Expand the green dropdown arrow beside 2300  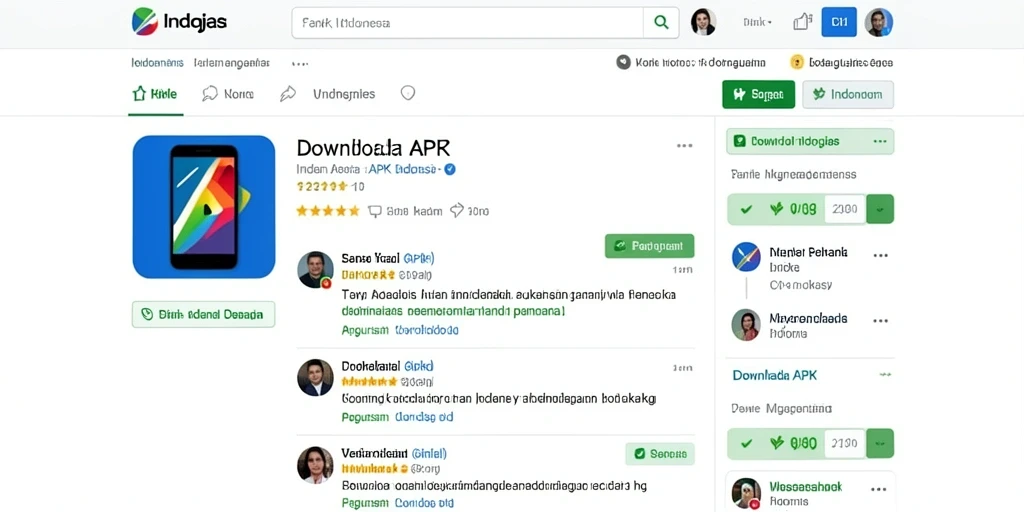click(x=880, y=209)
